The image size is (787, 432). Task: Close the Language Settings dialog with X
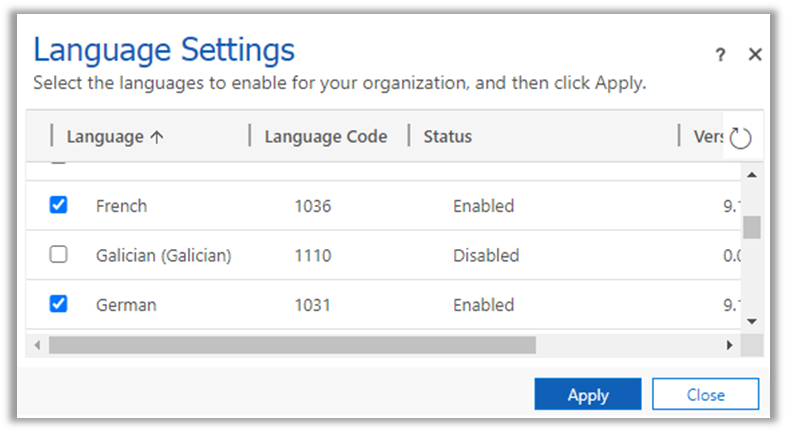point(755,55)
